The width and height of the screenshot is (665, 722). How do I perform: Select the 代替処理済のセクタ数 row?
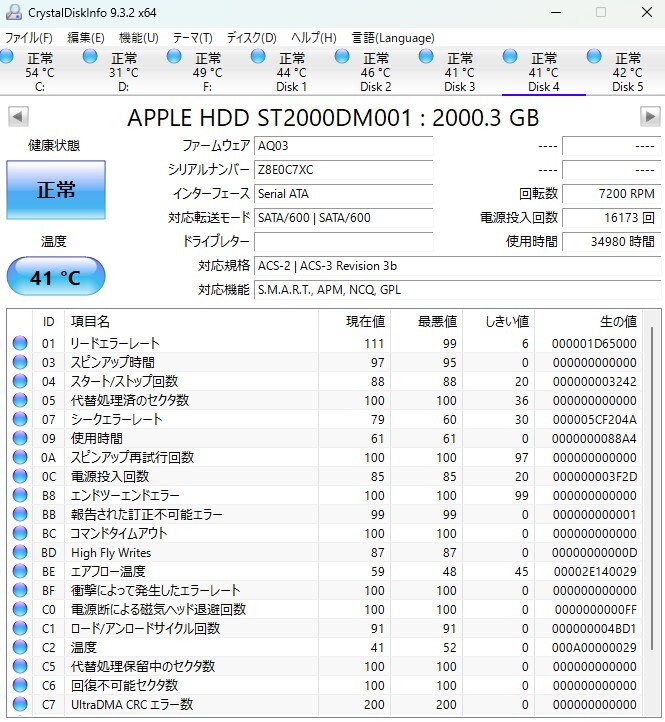[x=324, y=401]
